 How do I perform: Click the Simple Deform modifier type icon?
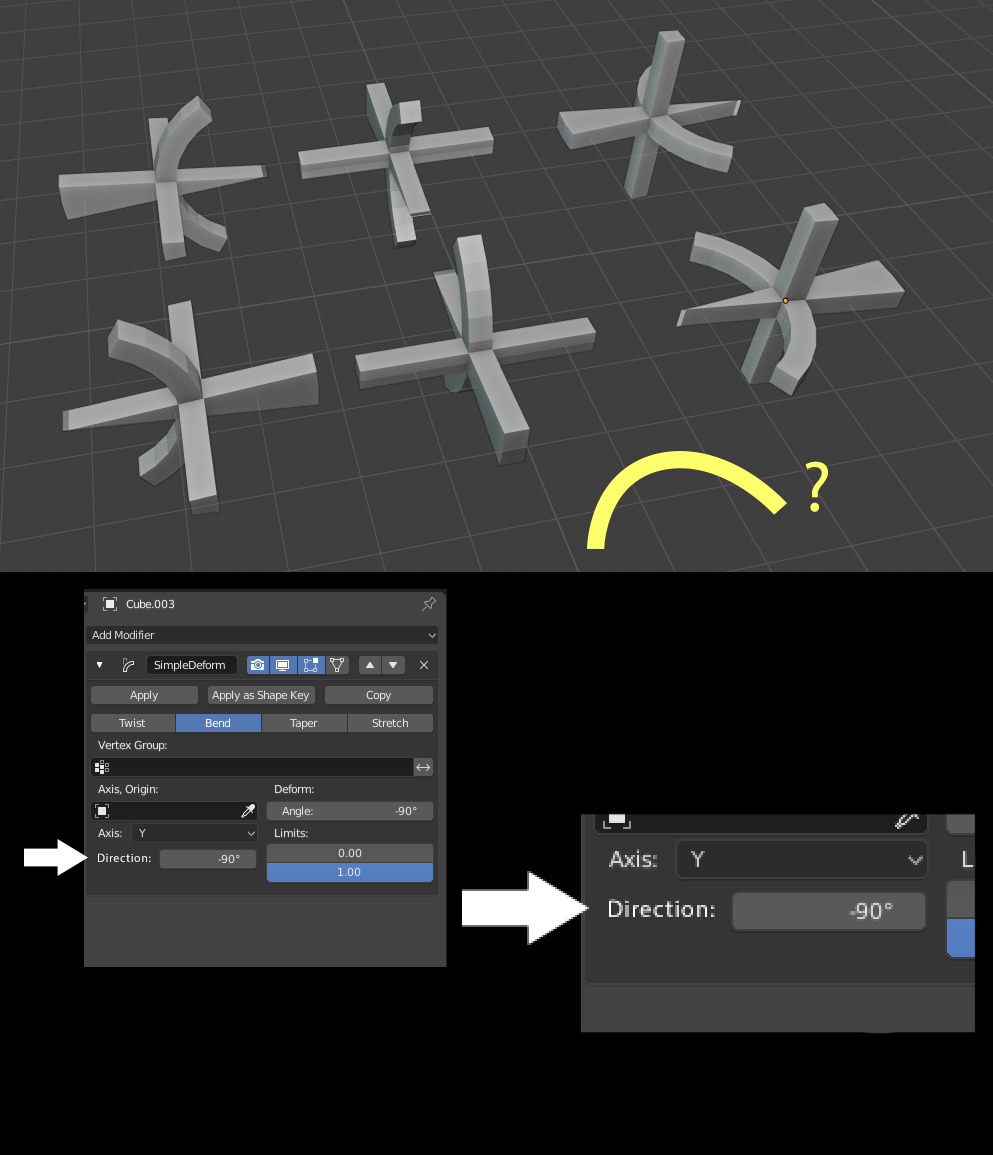(x=128, y=665)
